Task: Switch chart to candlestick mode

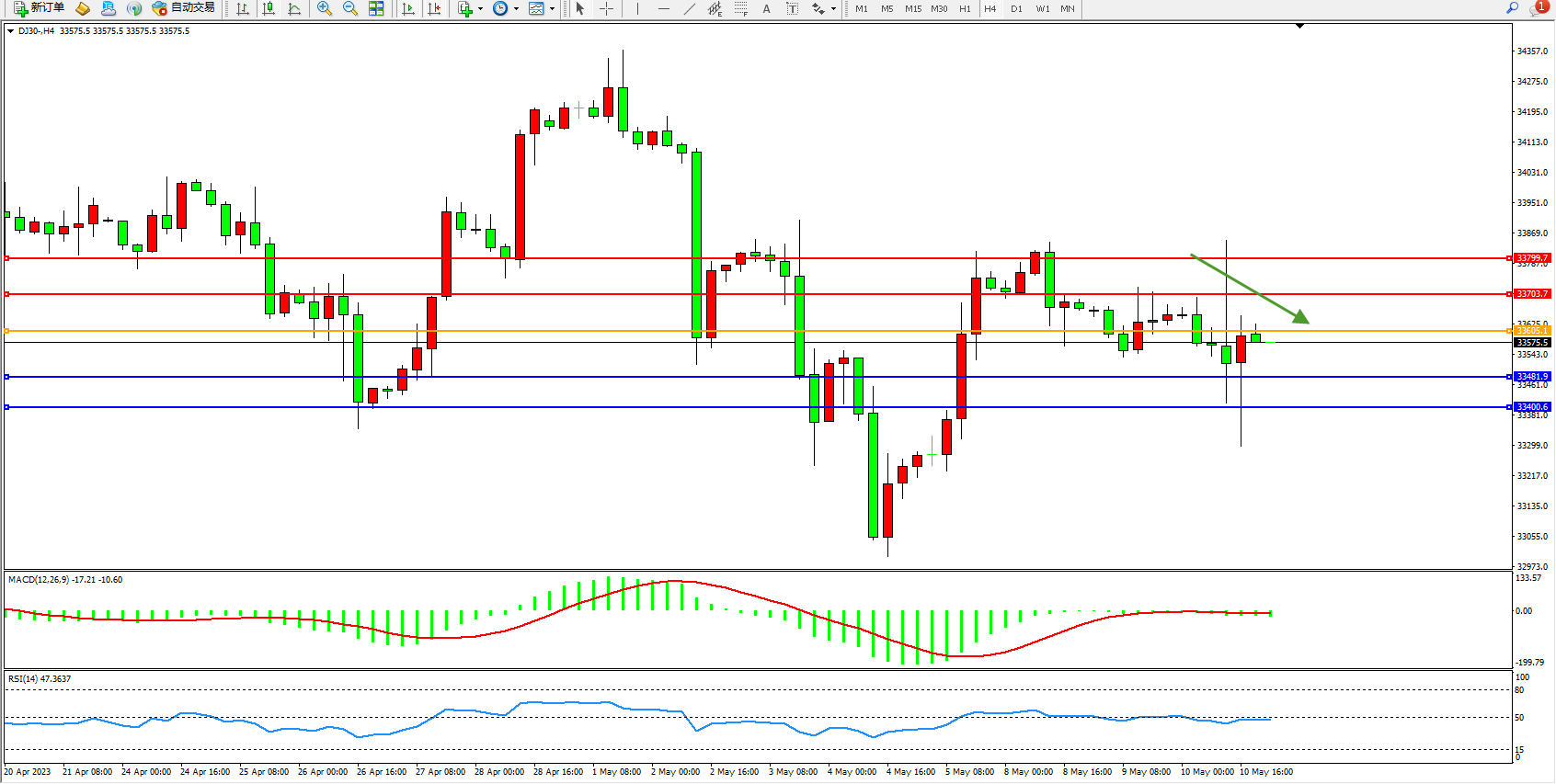Action: tap(269, 8)
